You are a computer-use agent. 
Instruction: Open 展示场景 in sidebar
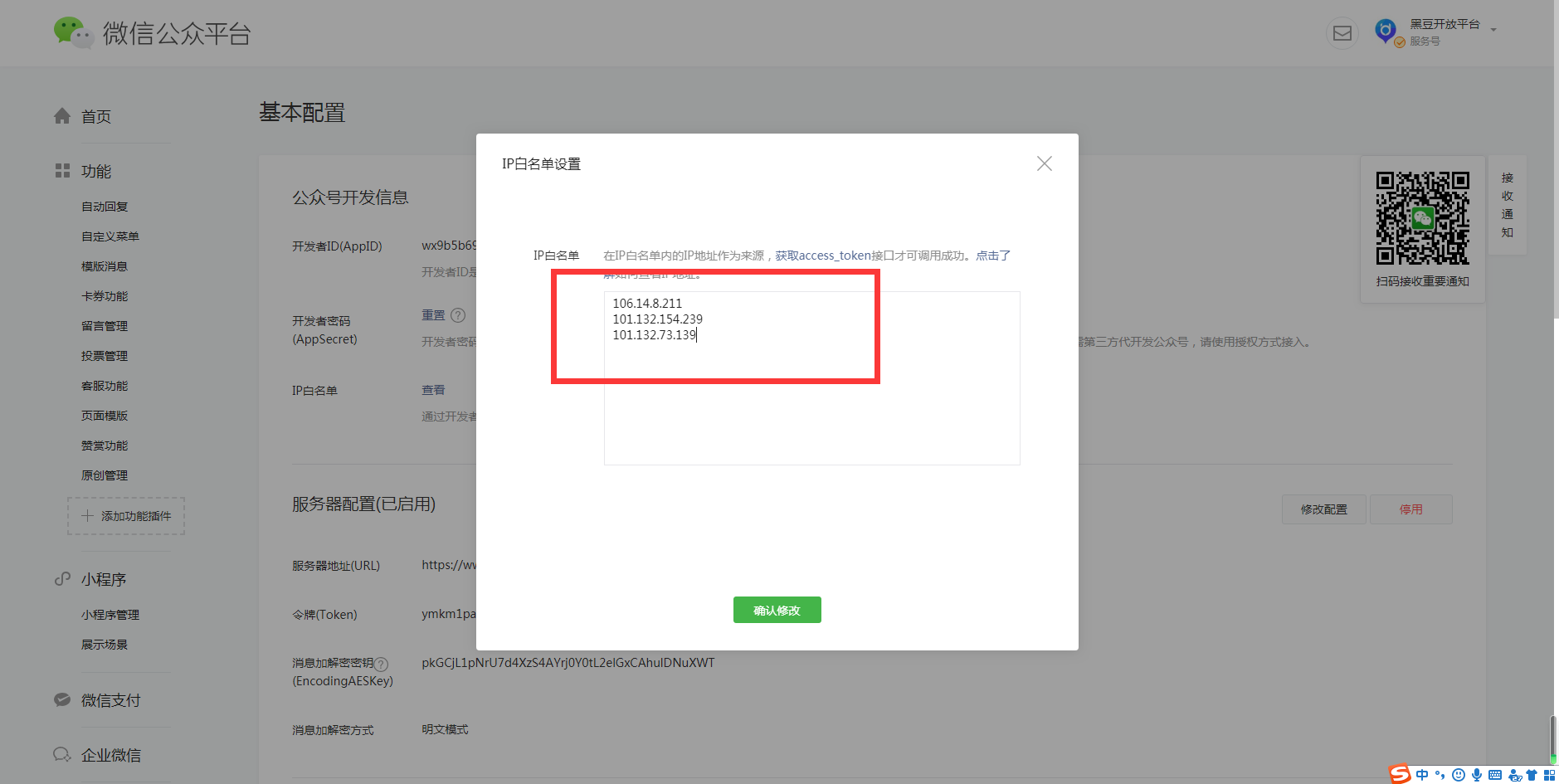click(105, 645)
